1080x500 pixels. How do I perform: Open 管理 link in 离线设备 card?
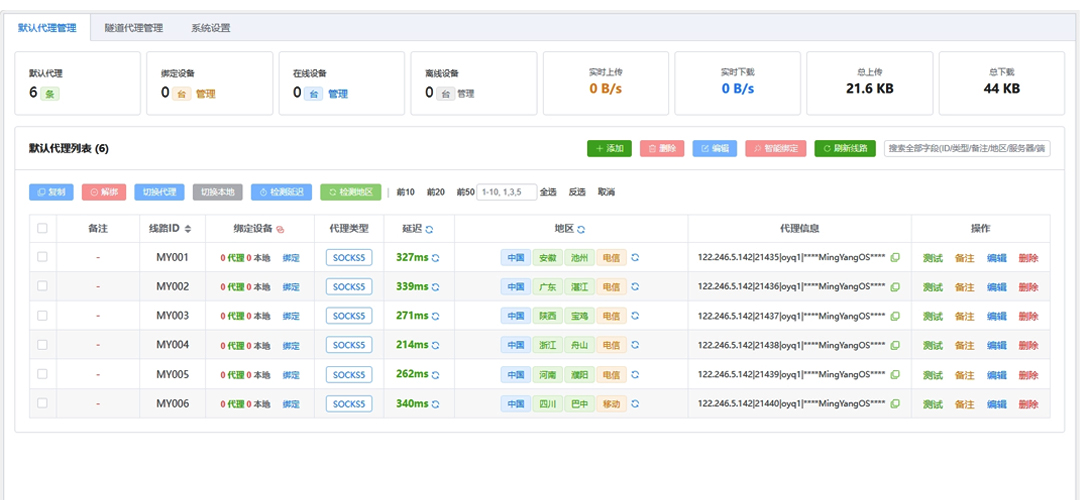[466, 94]
